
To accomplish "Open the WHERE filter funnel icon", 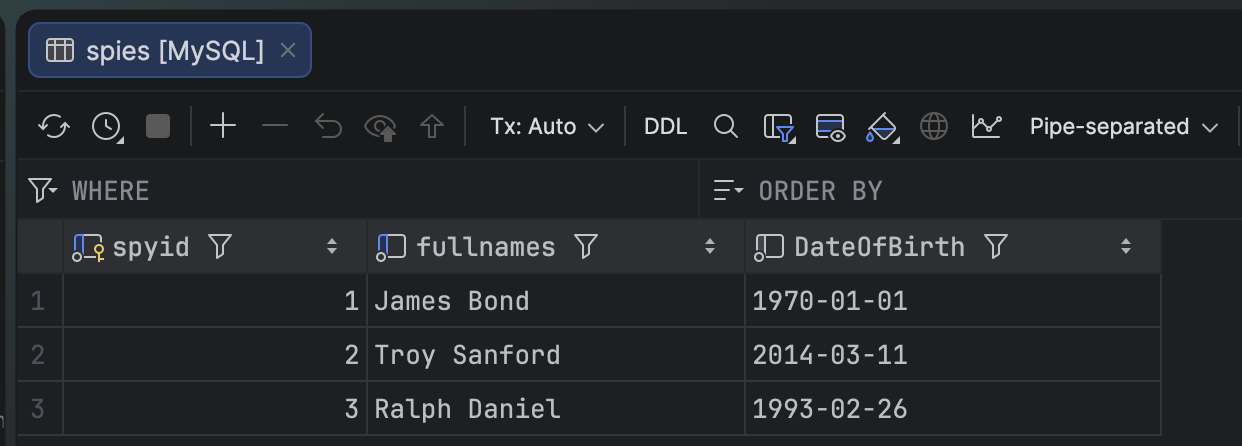I will click(x=42, y=190).
